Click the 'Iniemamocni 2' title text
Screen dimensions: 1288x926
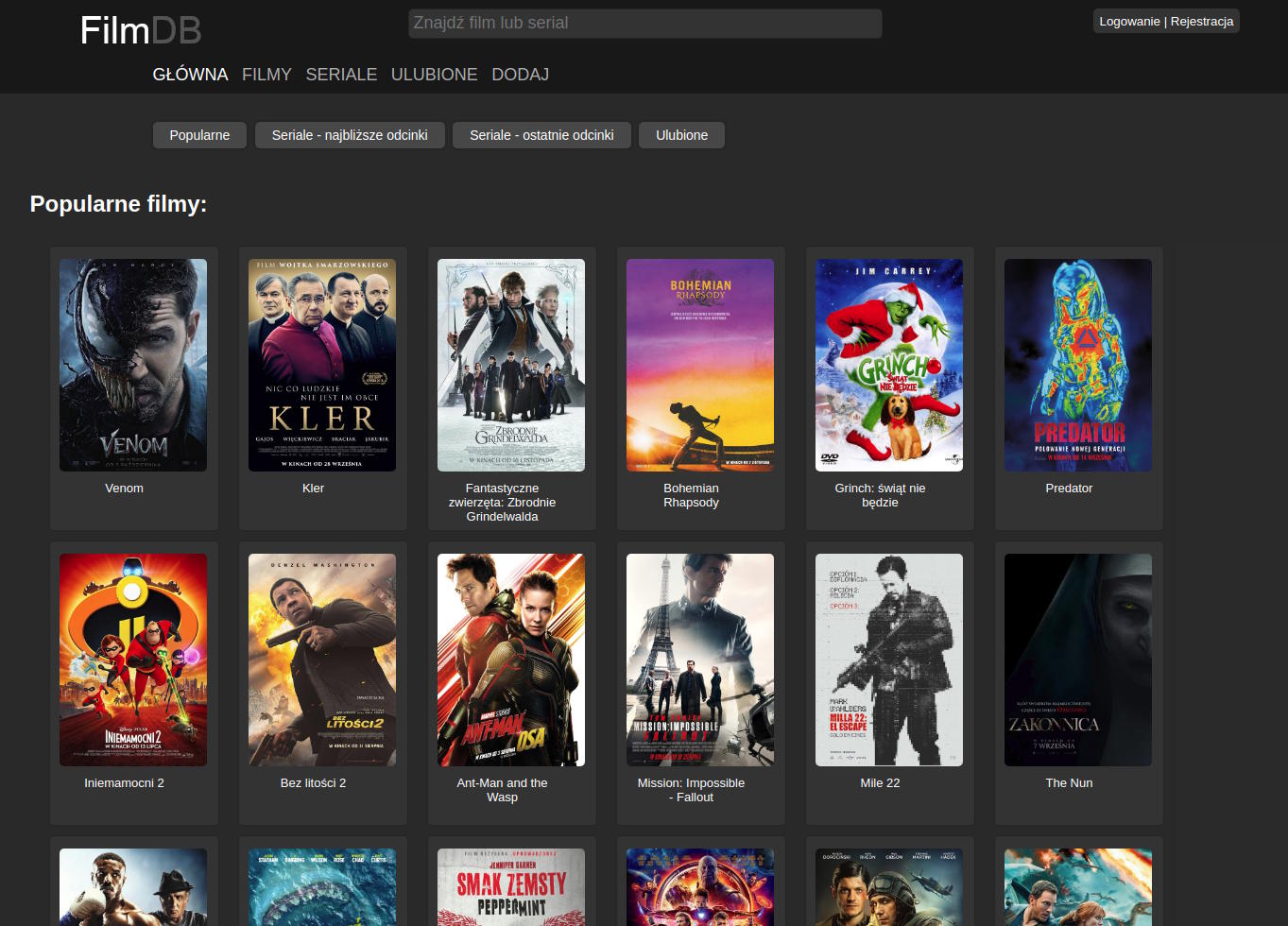point(124,783)
